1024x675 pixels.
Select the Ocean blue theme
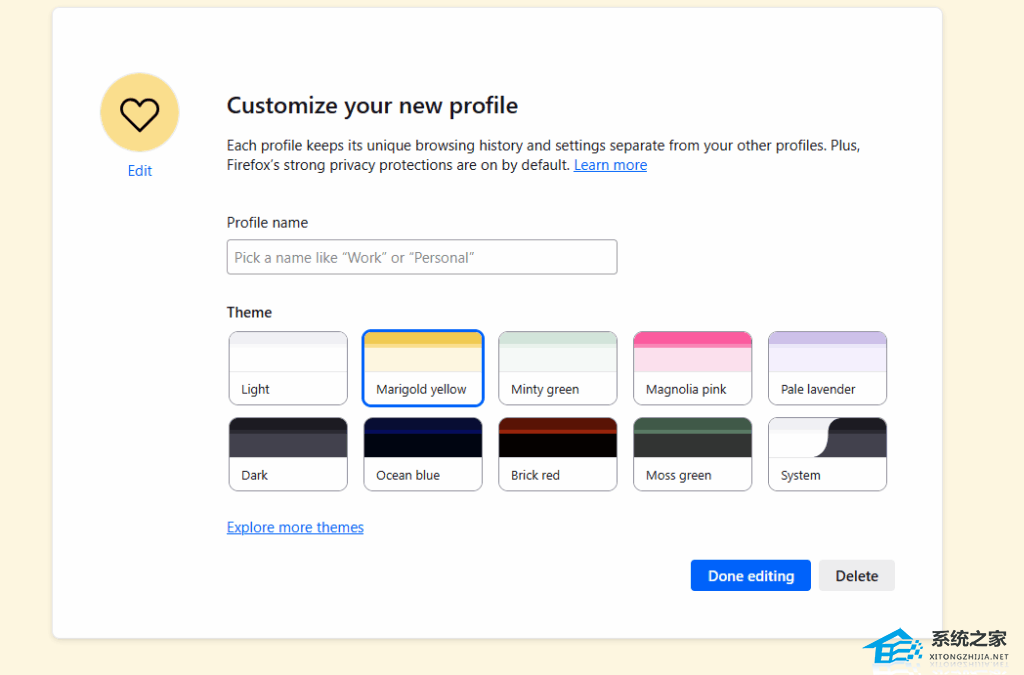click(422, 454)
